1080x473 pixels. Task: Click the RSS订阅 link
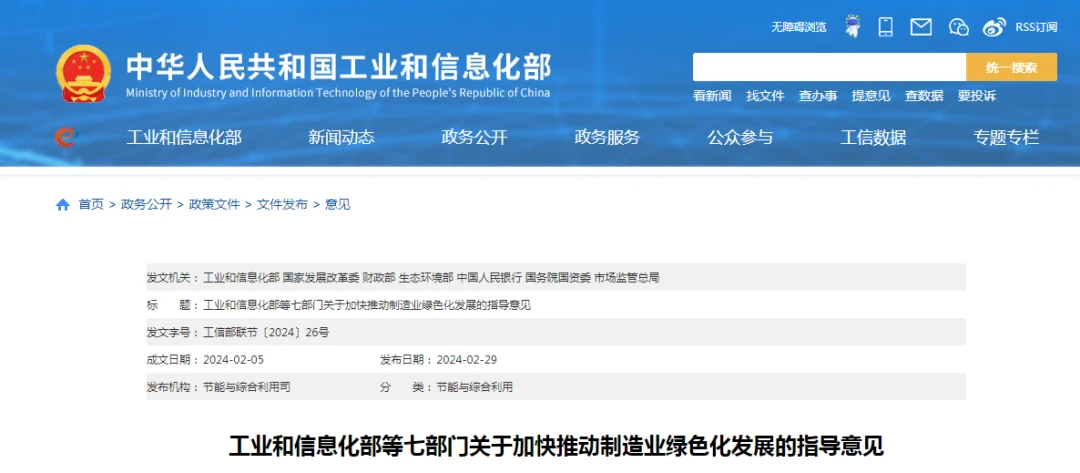tap(1036, 27)
